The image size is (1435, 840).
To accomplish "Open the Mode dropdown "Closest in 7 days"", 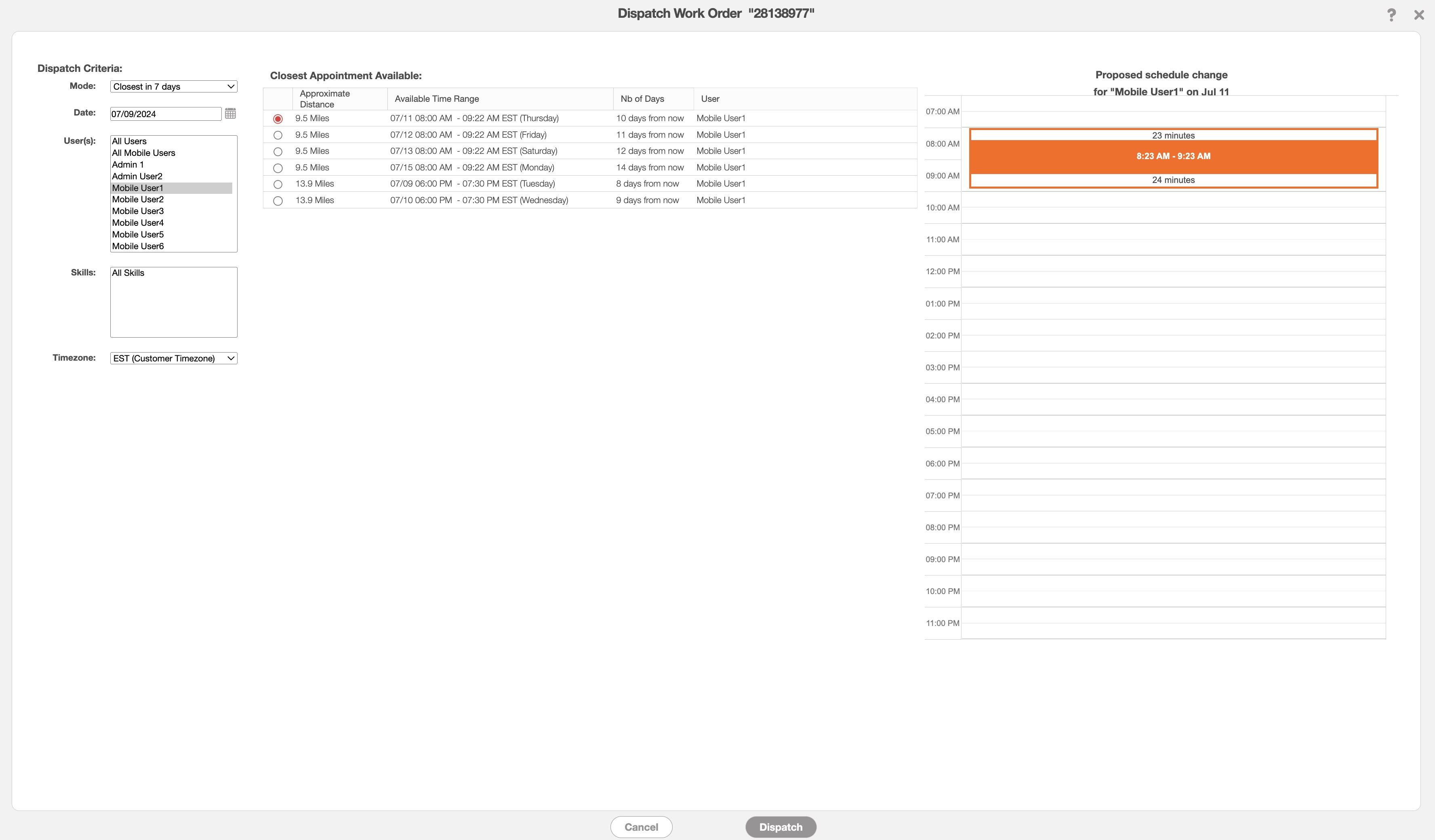I will (174, 86).
